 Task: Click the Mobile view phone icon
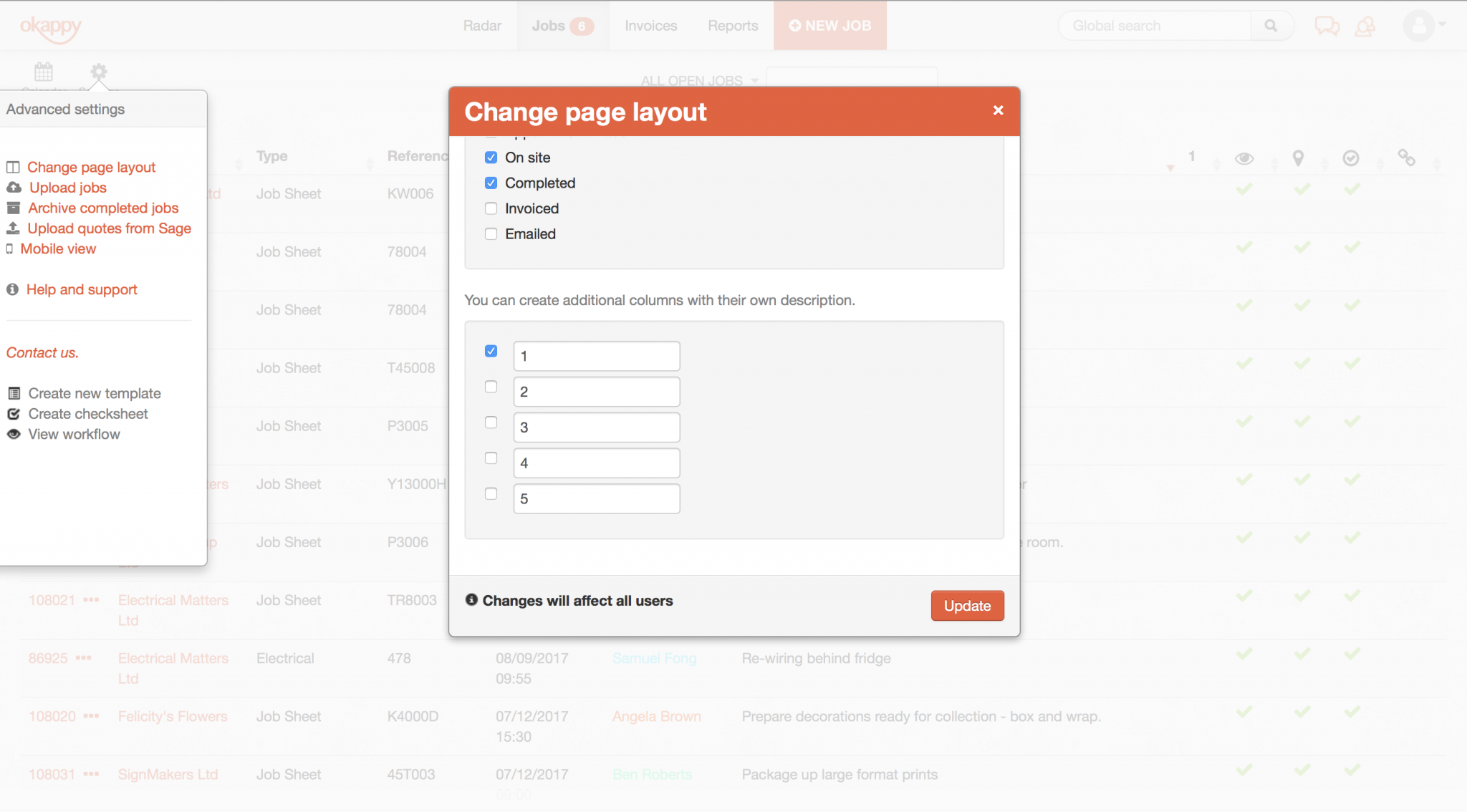(9, 249)
